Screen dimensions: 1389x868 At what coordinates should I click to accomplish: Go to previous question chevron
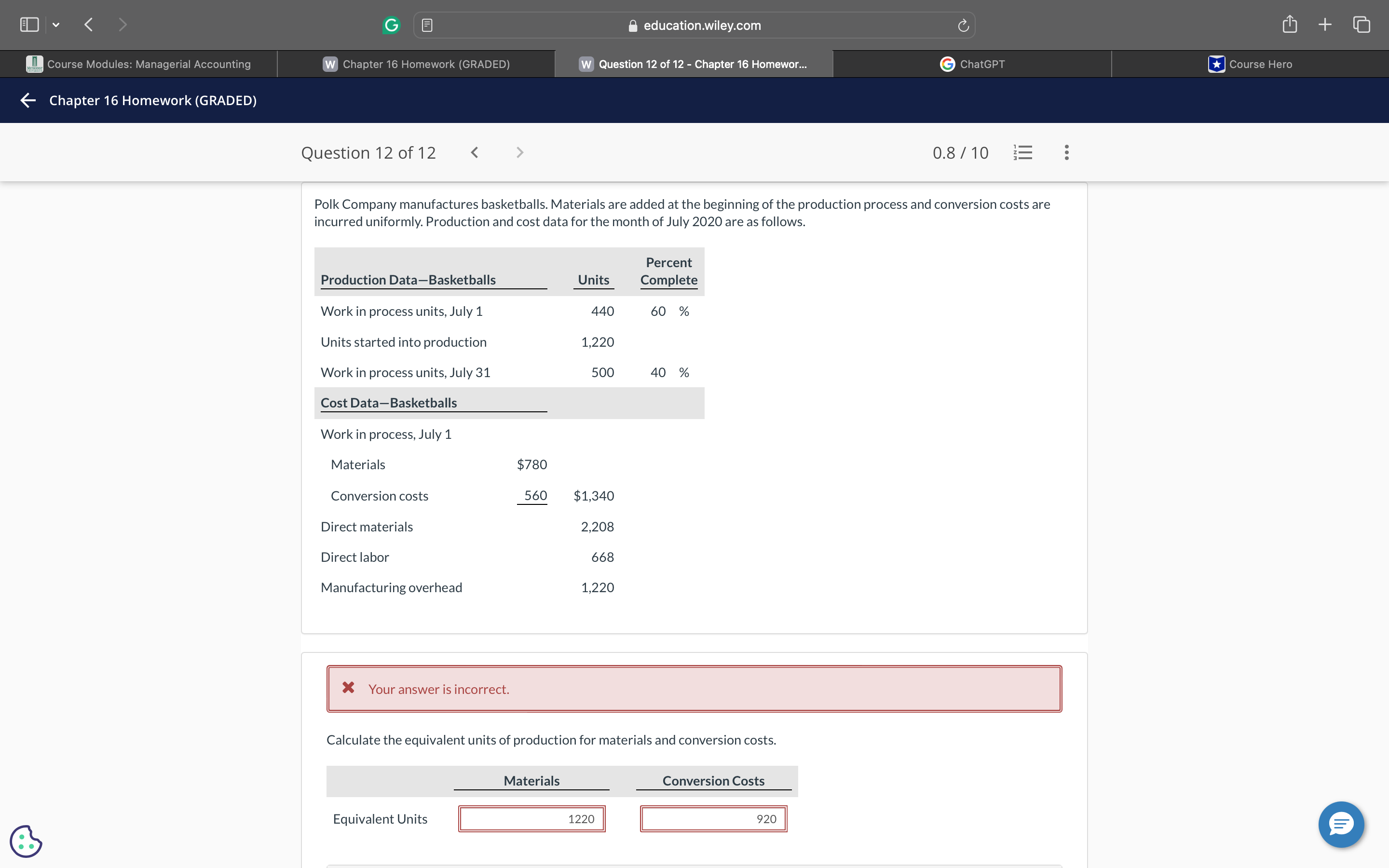pos(474,153)
